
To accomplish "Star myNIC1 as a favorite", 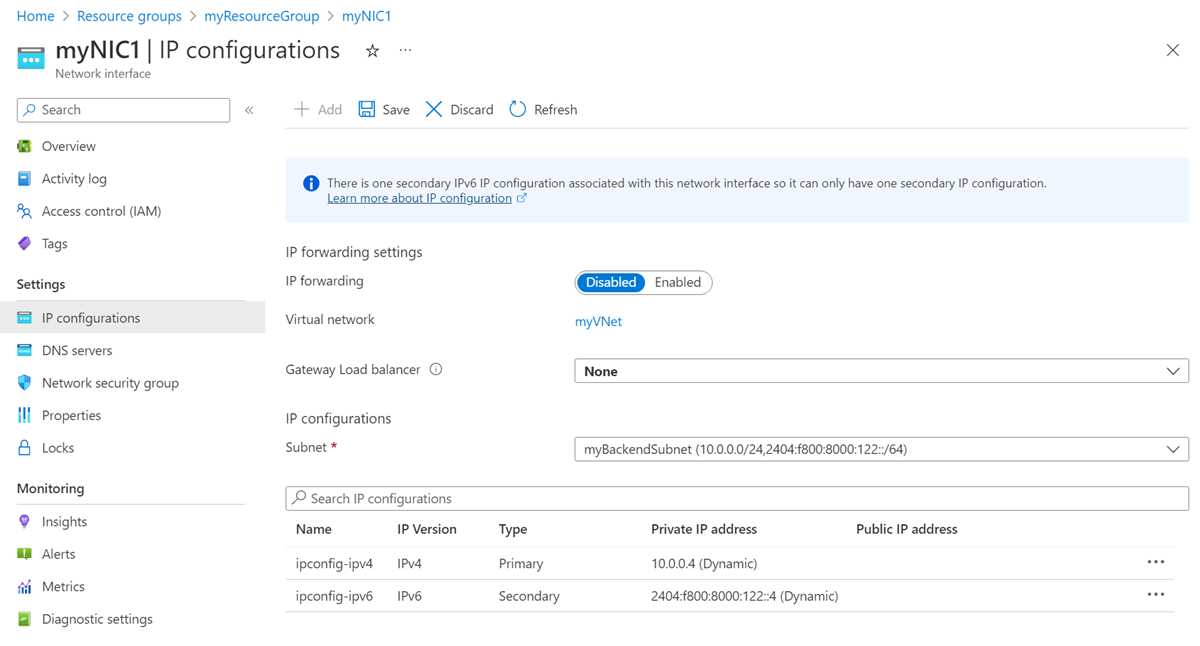I will 372,49.
